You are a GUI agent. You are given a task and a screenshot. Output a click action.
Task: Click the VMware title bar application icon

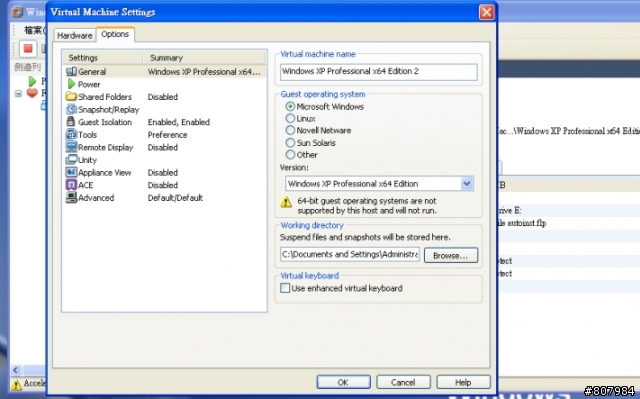17,11
